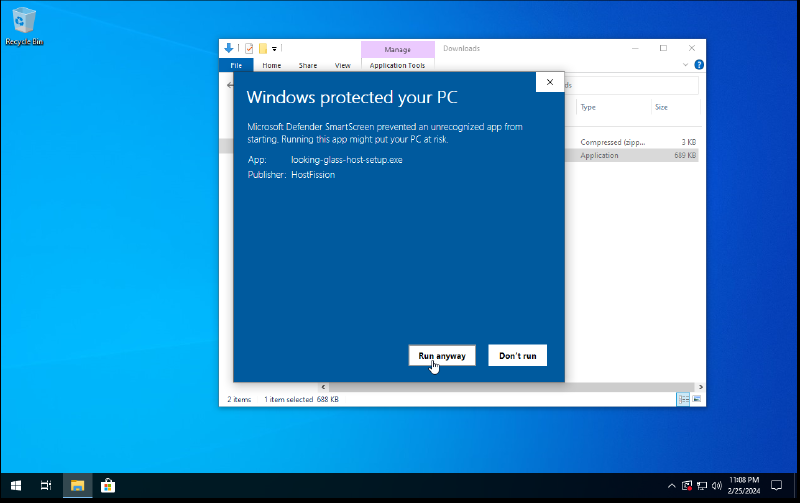Close the SmartScreen dialog with X
800x503 pixels.
(x=549, y=82)
